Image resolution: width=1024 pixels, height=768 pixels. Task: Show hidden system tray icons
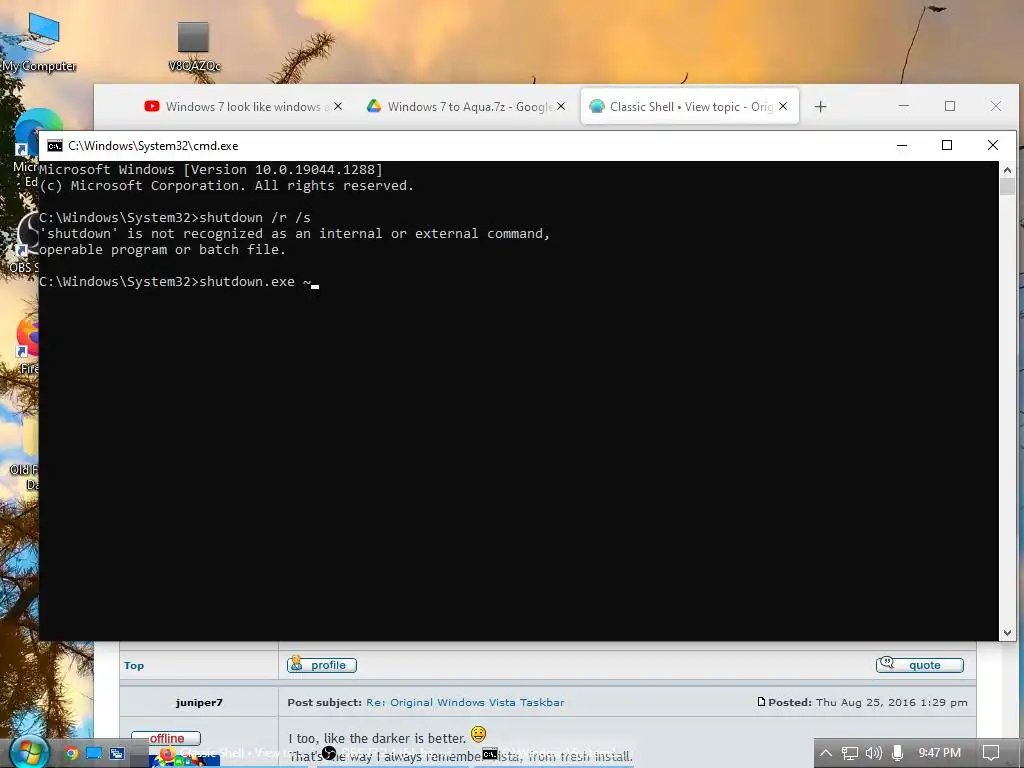826,753
